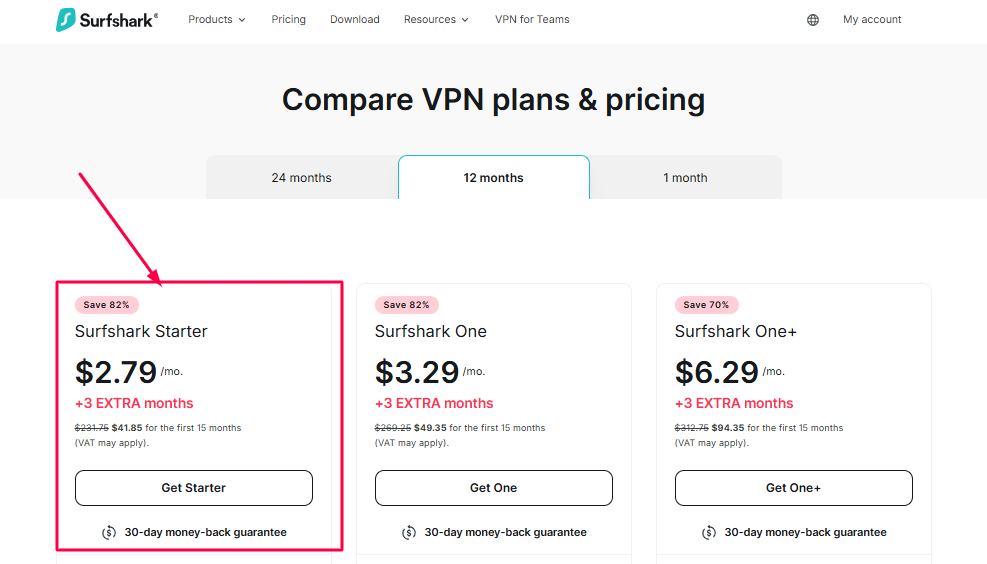The height and width of the screenshot is (564, 987).
Task: Click the Get One+ button
Action: coord(794,488)
